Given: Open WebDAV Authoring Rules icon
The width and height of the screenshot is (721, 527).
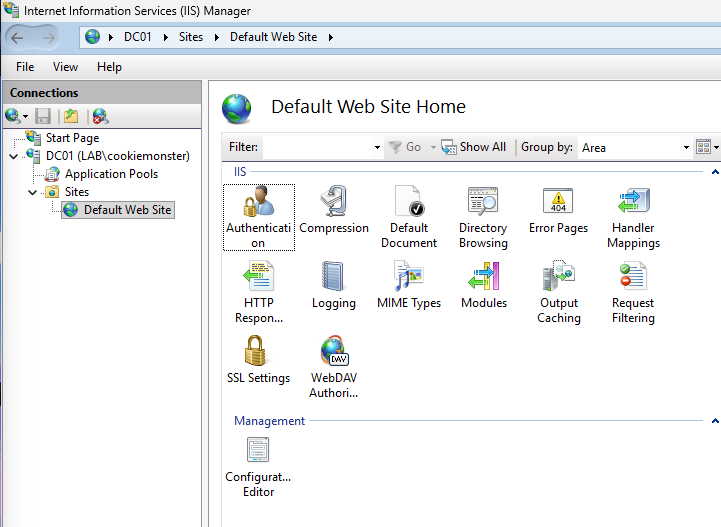Looking at the screenshot, I should tap(334, 353).
